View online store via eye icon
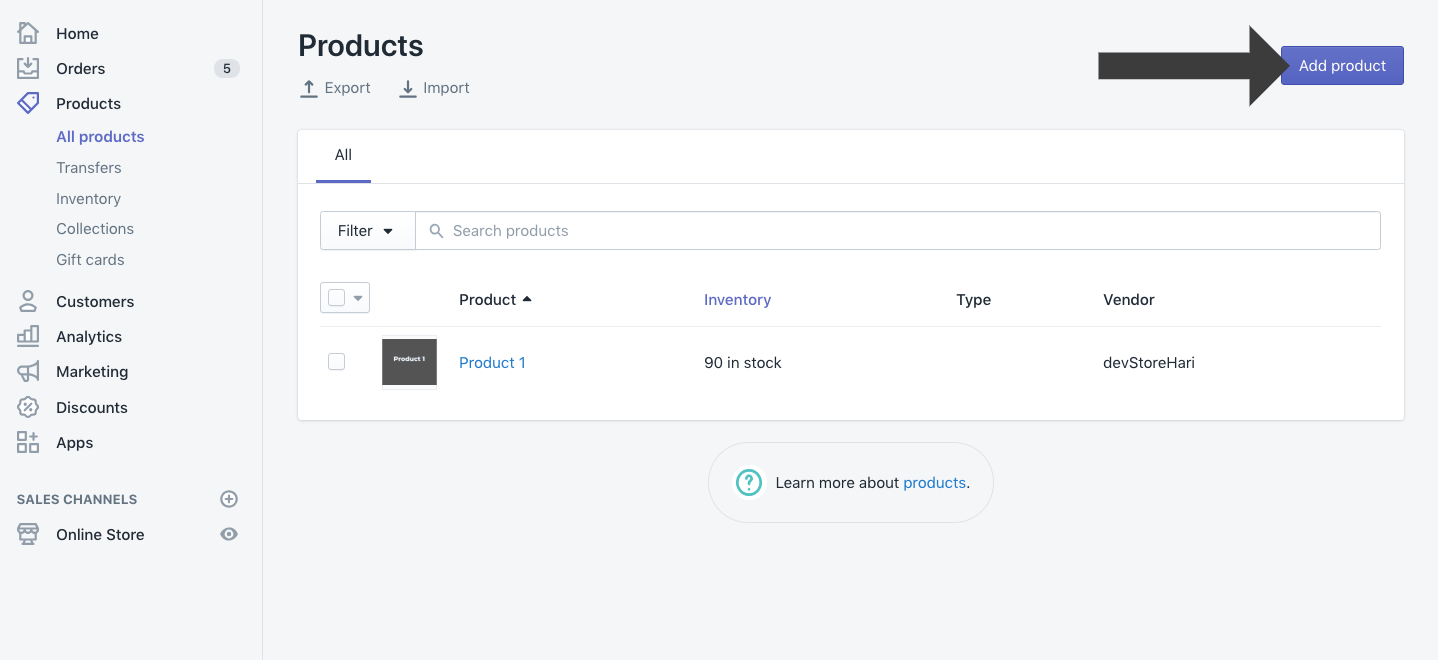This screenshot has height=660, width=1438. point(229,534)
